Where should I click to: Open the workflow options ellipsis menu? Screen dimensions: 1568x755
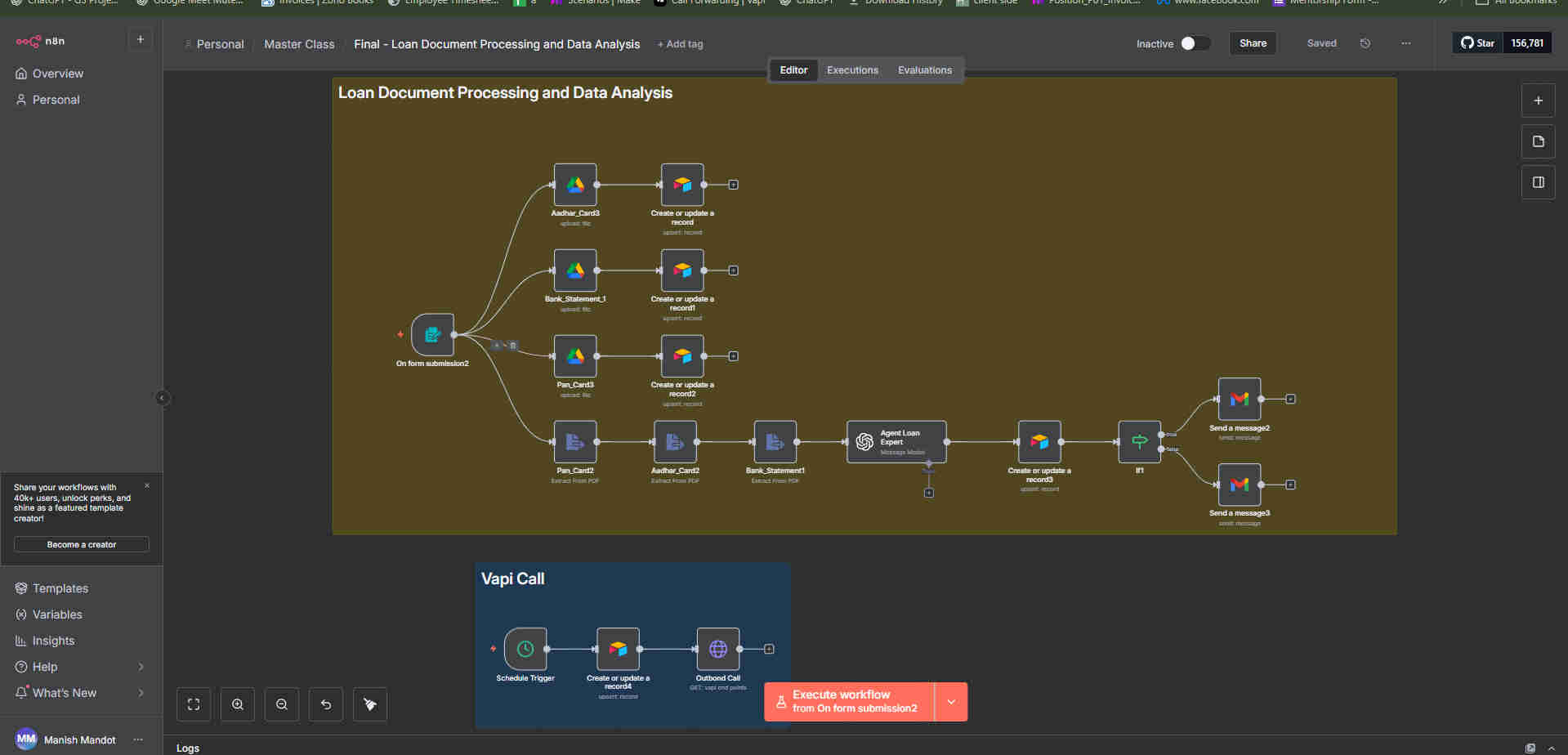pyautogui.click(x=1406, y=43)
